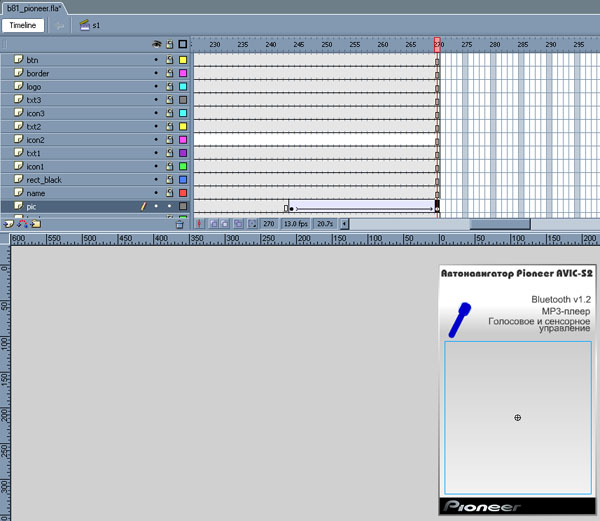Click the registration crosshair on stage

point(517,418)
